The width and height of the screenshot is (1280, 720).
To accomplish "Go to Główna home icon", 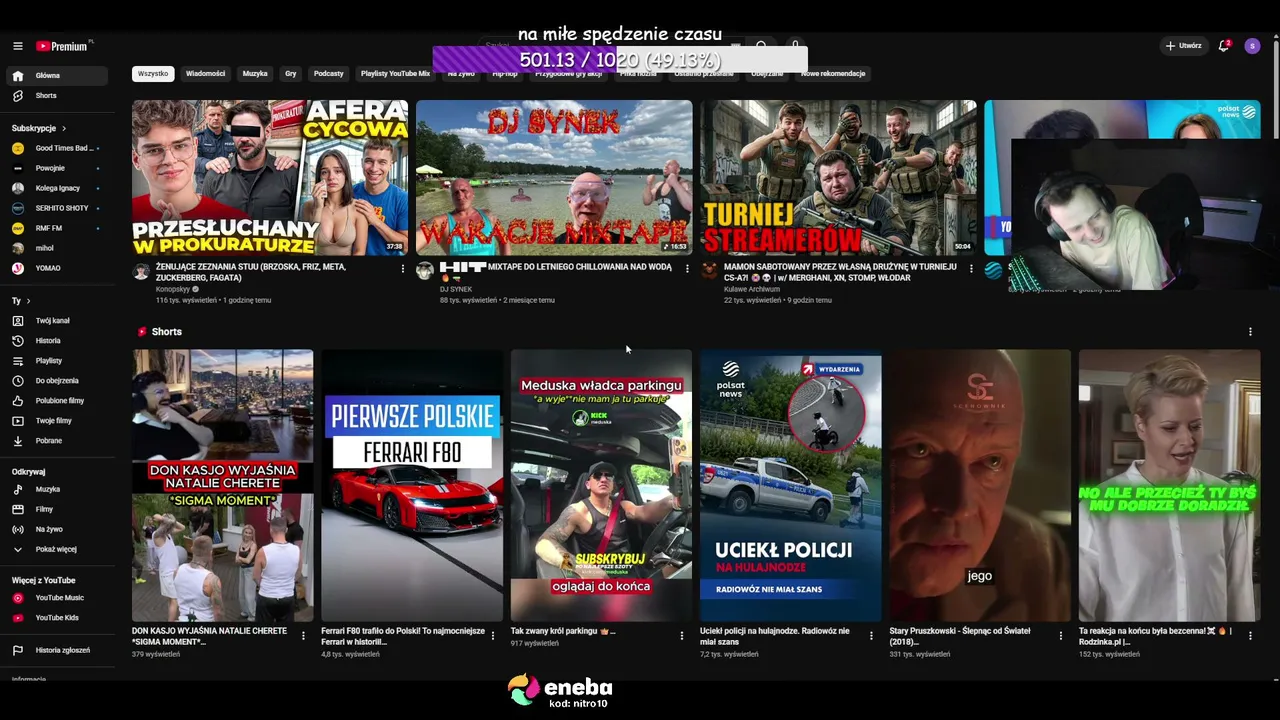I will point(18,76).
